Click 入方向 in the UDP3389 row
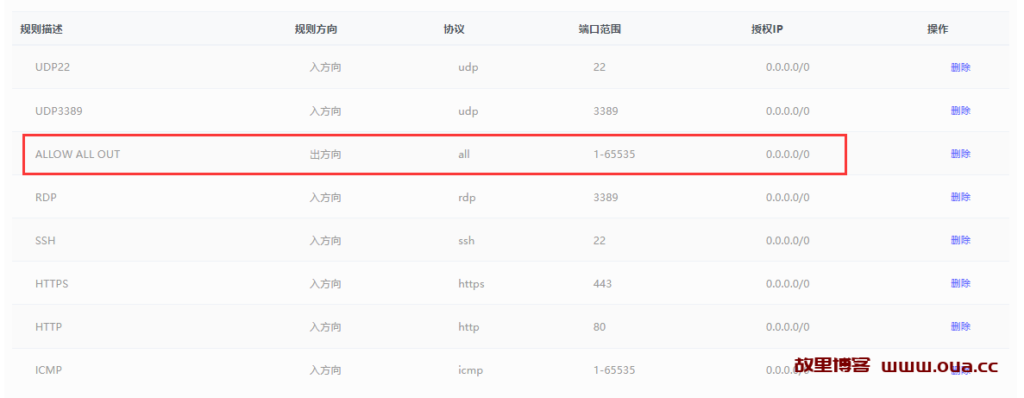The image size is (1024, 398). coord(325,111)
